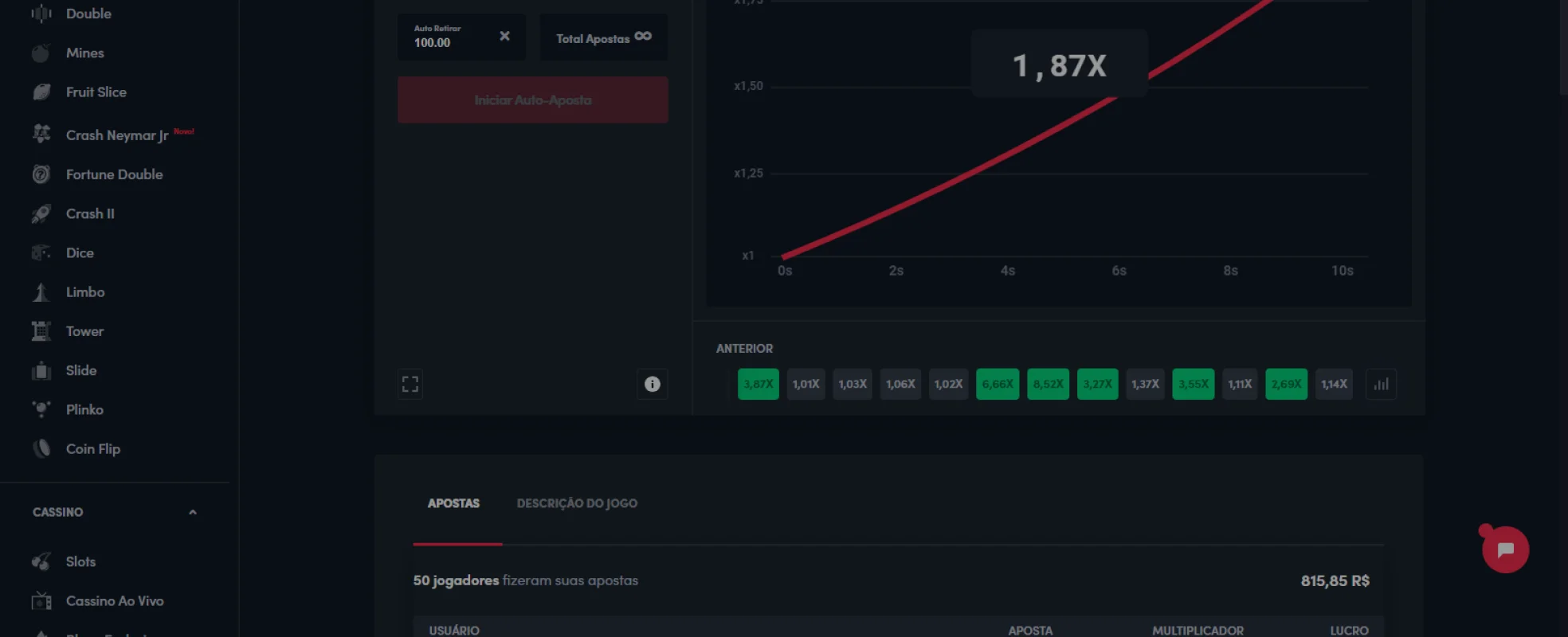
Task: Toggle fullscreen mode for the game
Action: click(410, 385)
